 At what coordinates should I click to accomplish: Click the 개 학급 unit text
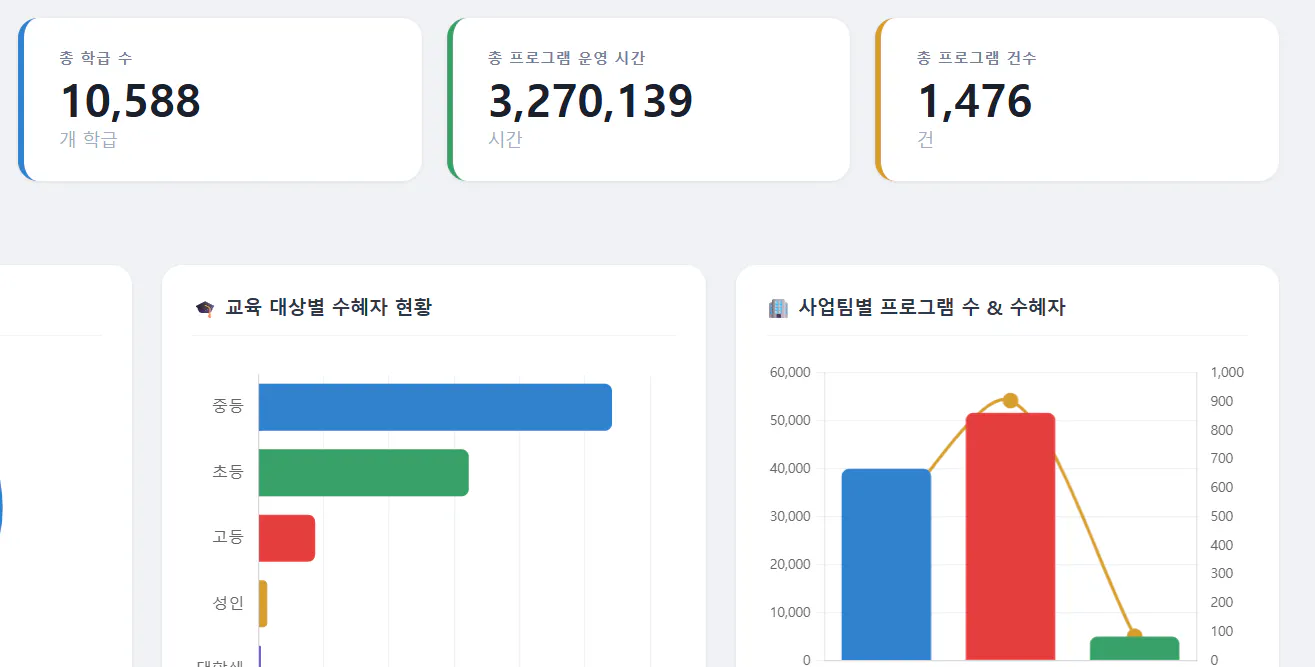tap(88, 139)
